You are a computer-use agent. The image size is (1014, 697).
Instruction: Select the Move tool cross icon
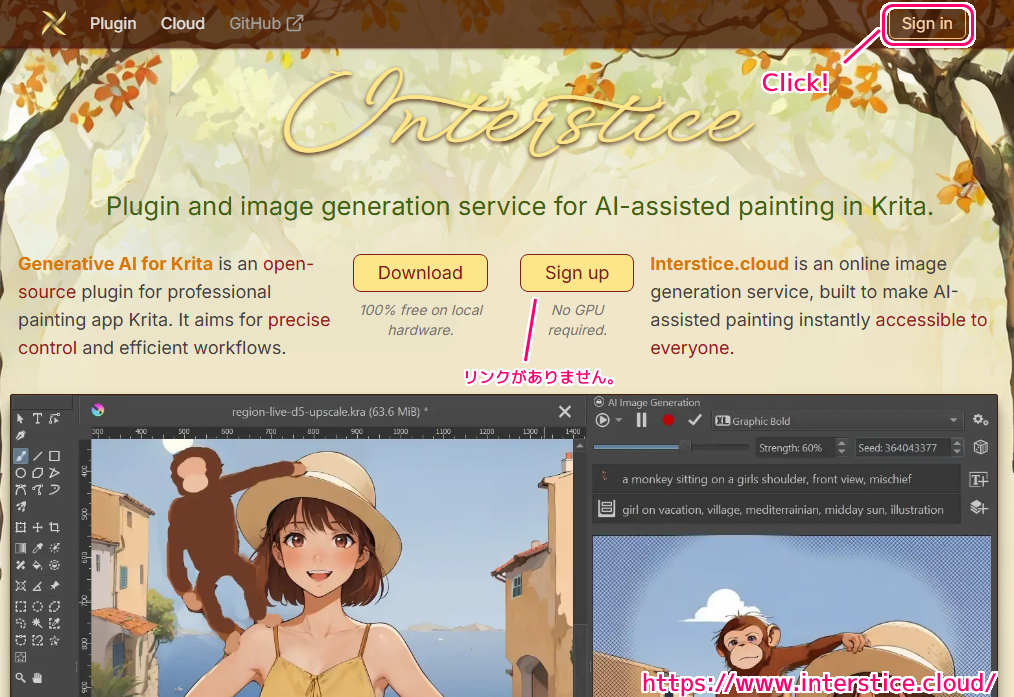[38, 528]
